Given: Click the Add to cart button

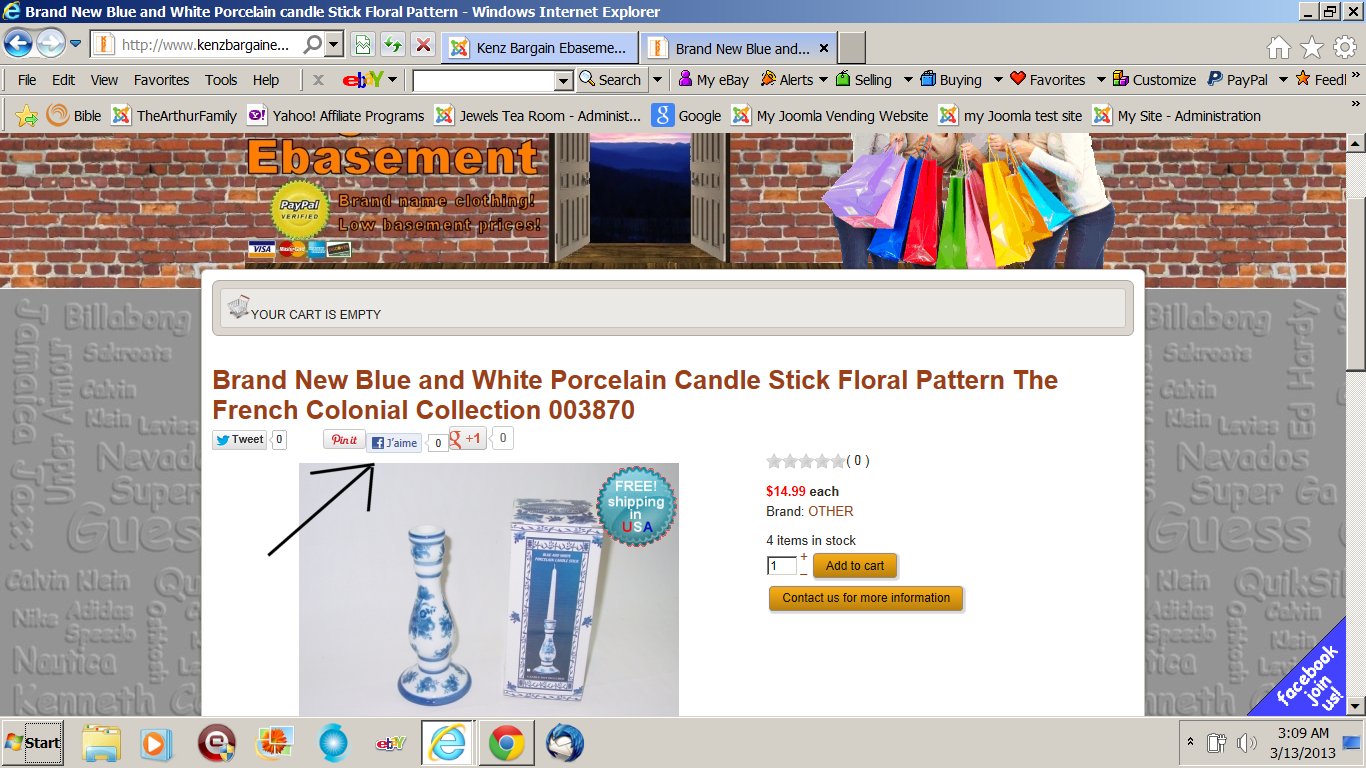Looking at the screenshot, I should (x=855, y=566).
